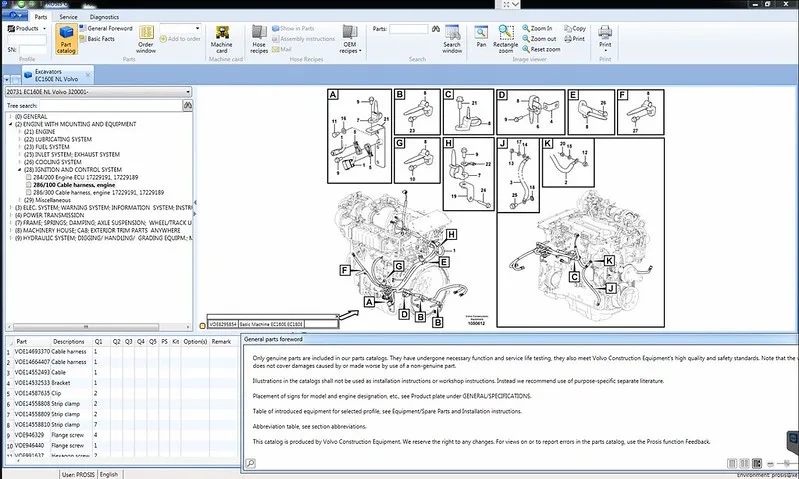
Task: Click Mail in Hose Recipes group
Action: tap(281, 49)
